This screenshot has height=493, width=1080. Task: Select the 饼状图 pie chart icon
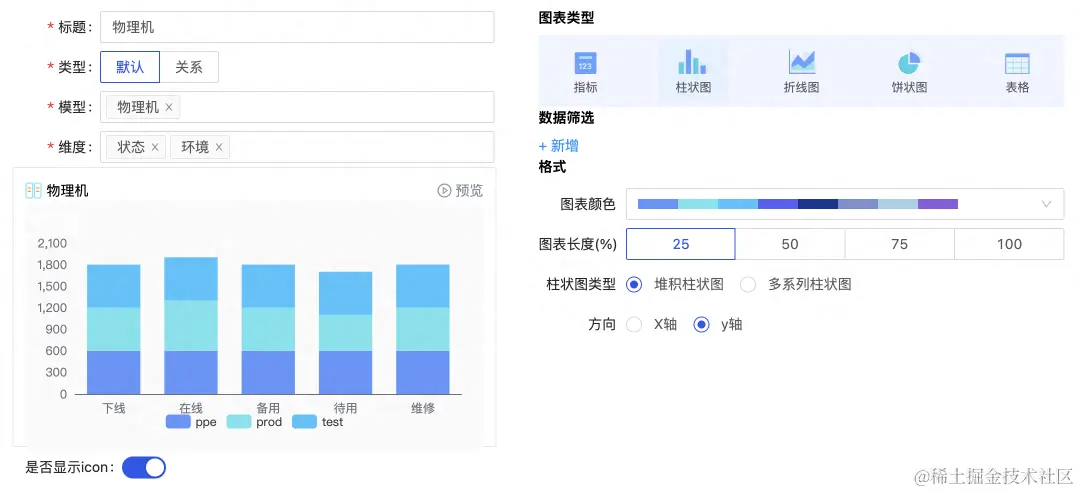tap(909, 63)
